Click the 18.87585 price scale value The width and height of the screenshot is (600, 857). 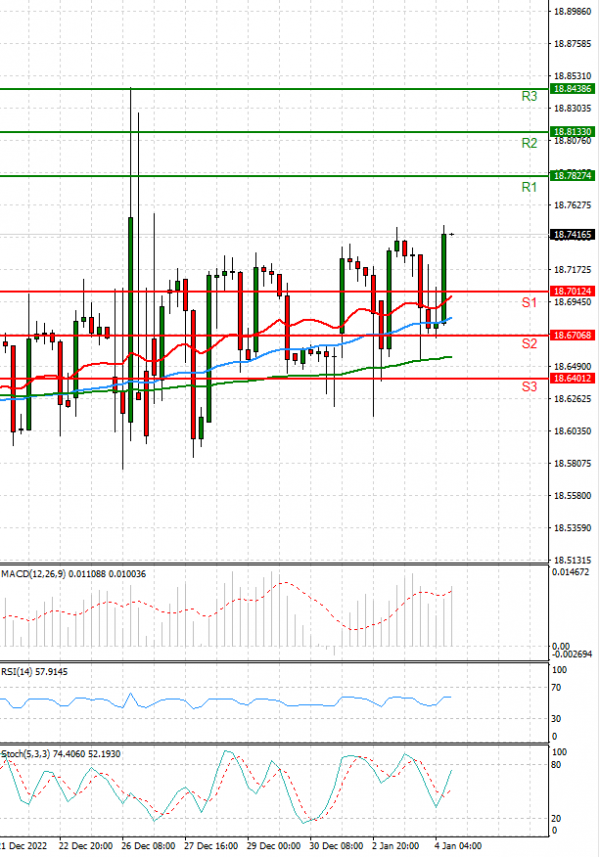point(572,44)
